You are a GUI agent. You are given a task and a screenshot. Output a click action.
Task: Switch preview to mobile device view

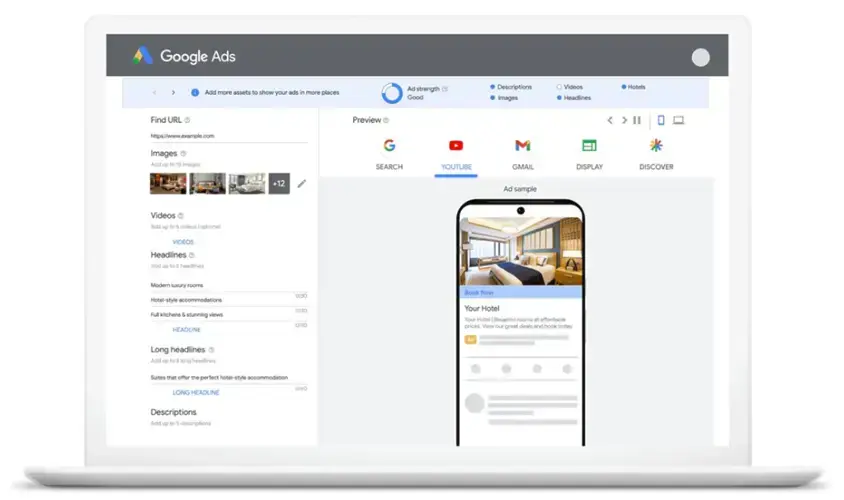pyautogui.click(x=660, y=120)
